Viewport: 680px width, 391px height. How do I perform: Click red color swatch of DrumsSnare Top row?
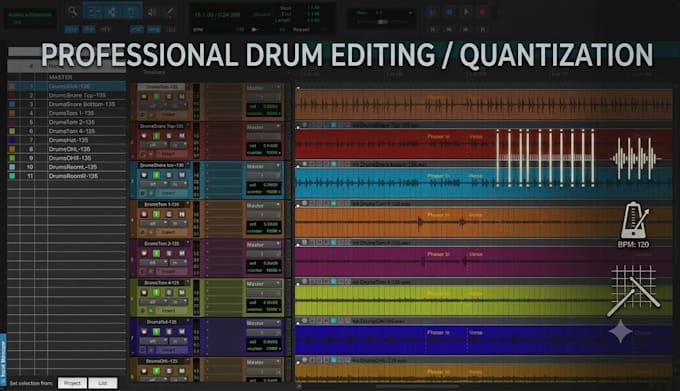12,95
